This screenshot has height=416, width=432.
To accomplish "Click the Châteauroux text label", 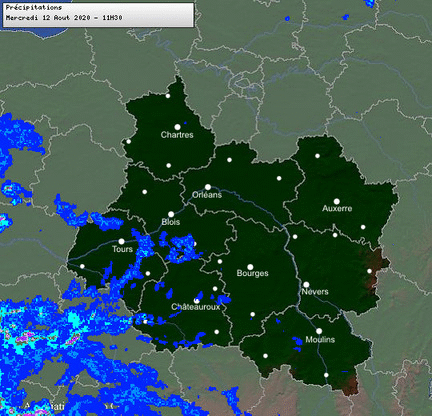I will click(x=196, y=307).
